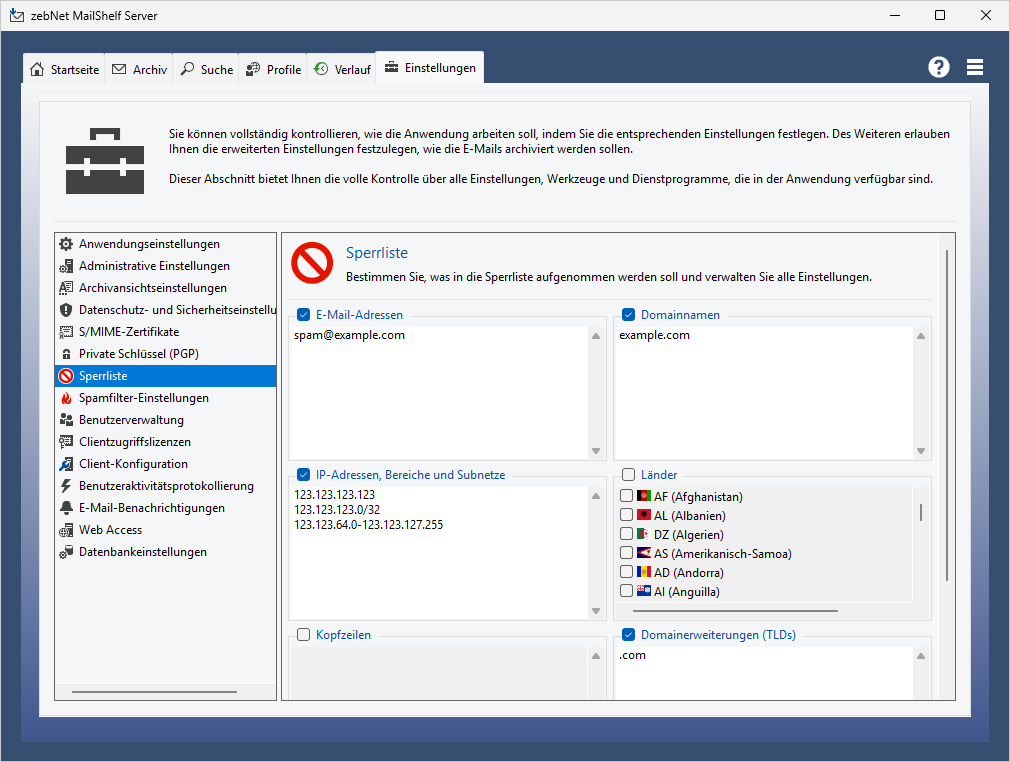Click the Anwendungseinstellungen gear icon
This screenshot has width=1010, height=762.
pos(67,244)
